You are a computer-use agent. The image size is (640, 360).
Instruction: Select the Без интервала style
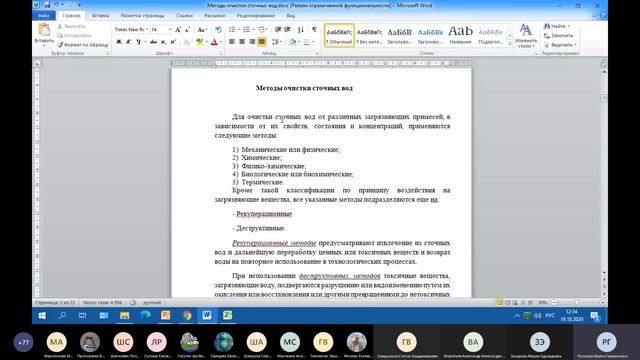(x=369, y=36)
